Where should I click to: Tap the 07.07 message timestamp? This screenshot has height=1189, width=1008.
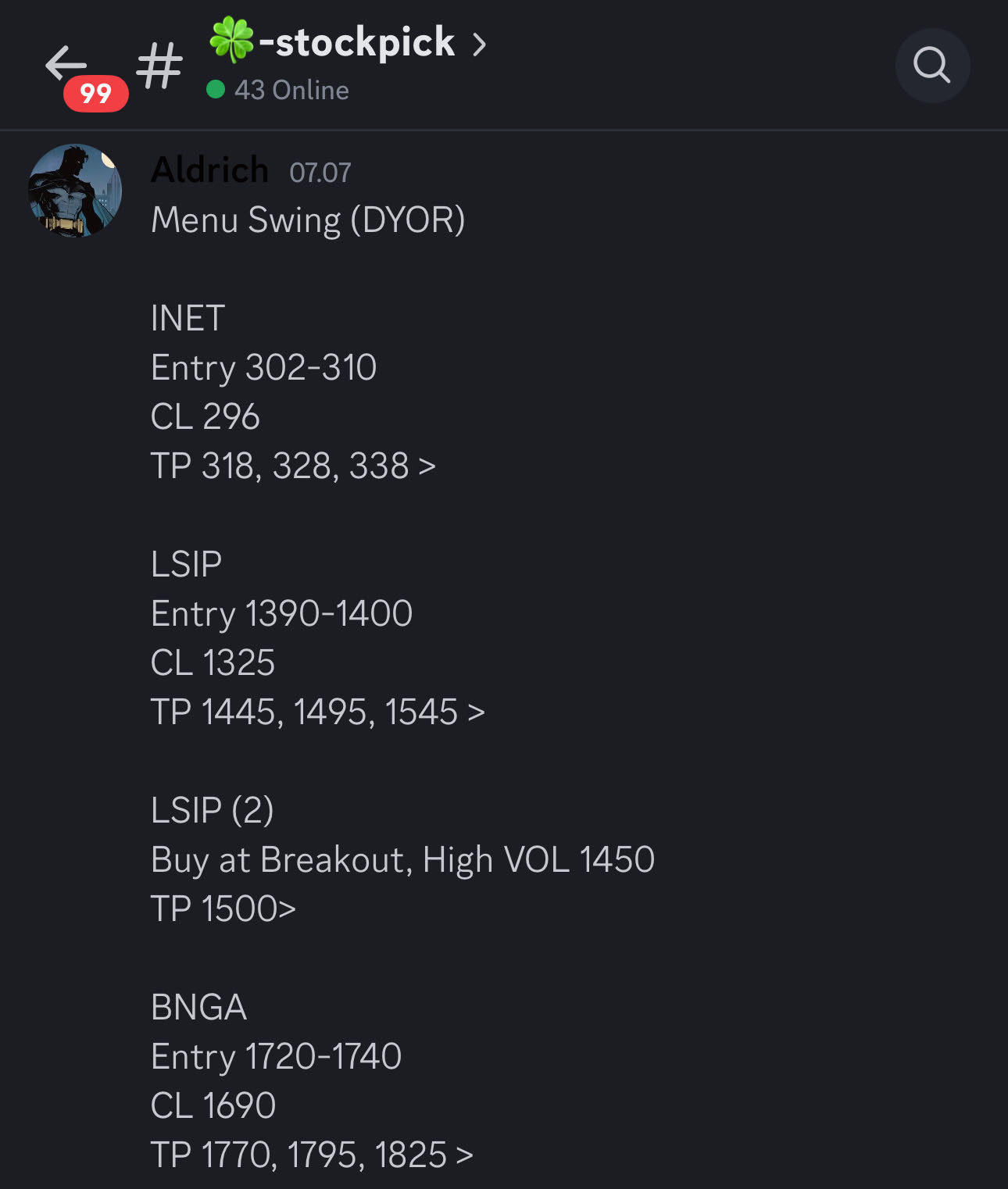point(320,173)
